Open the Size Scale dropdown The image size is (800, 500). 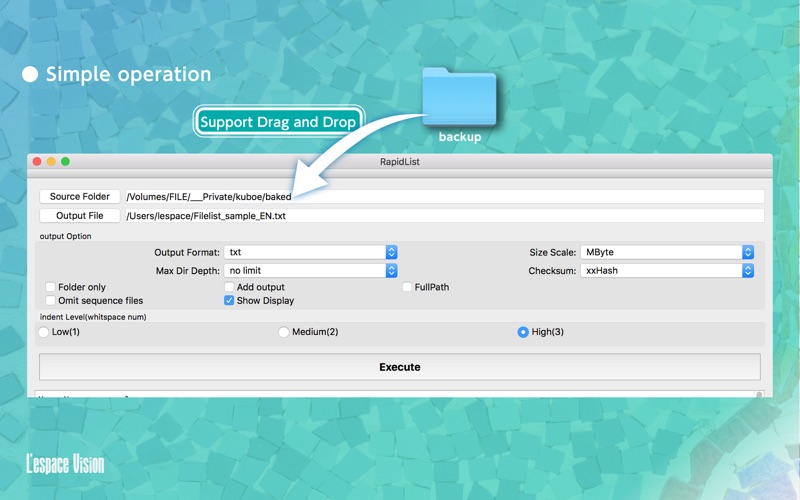click(667, 252)
